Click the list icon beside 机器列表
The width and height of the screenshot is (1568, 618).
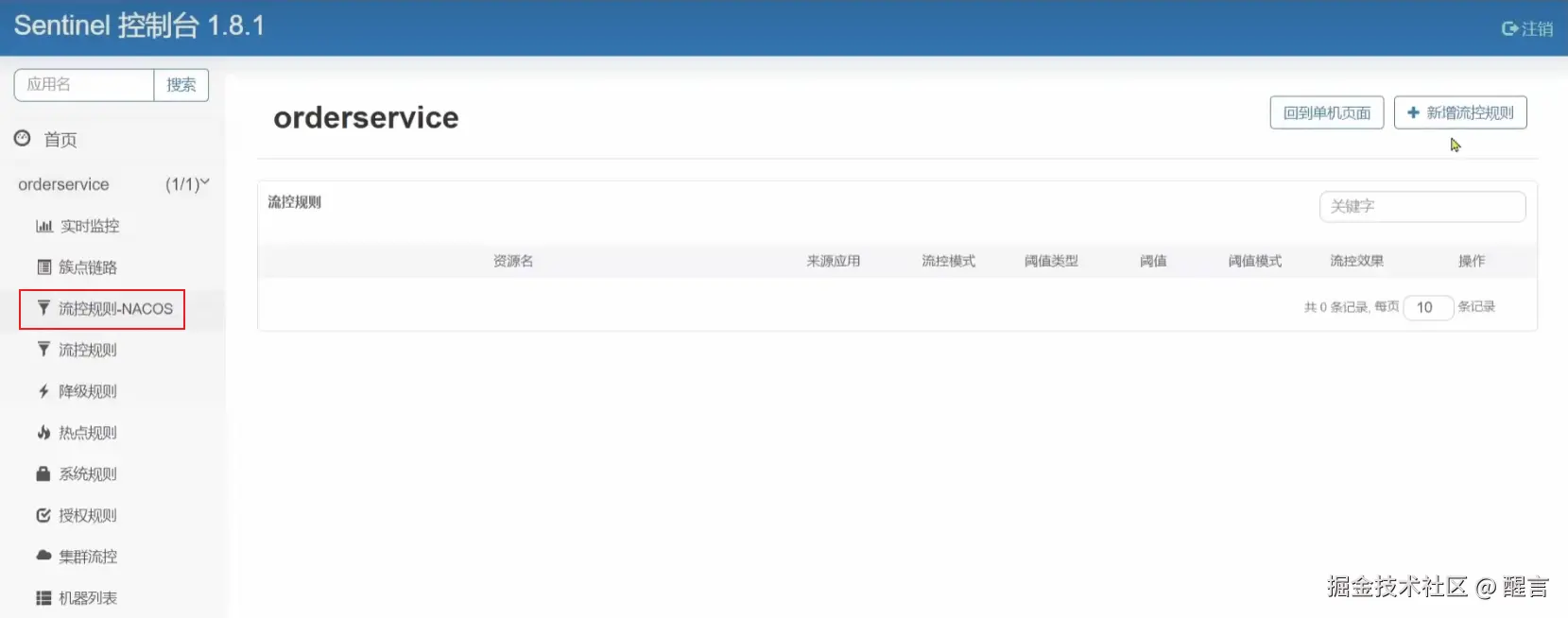[x=43, y=598]
